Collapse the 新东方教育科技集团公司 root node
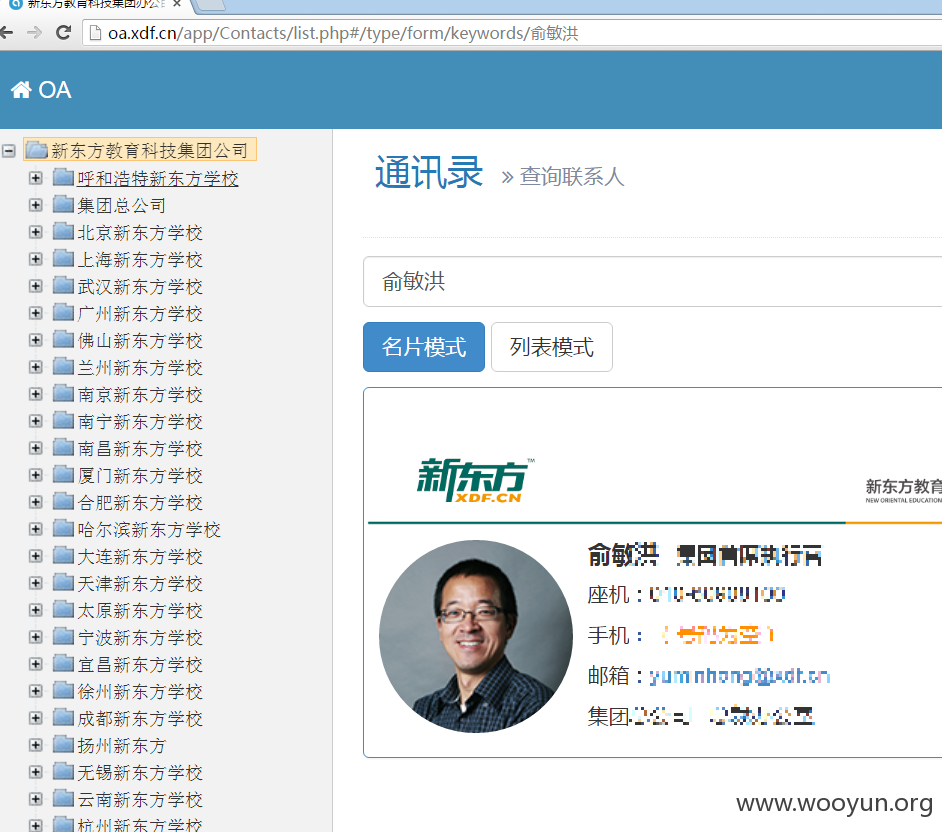 click(x=8, y=151)
